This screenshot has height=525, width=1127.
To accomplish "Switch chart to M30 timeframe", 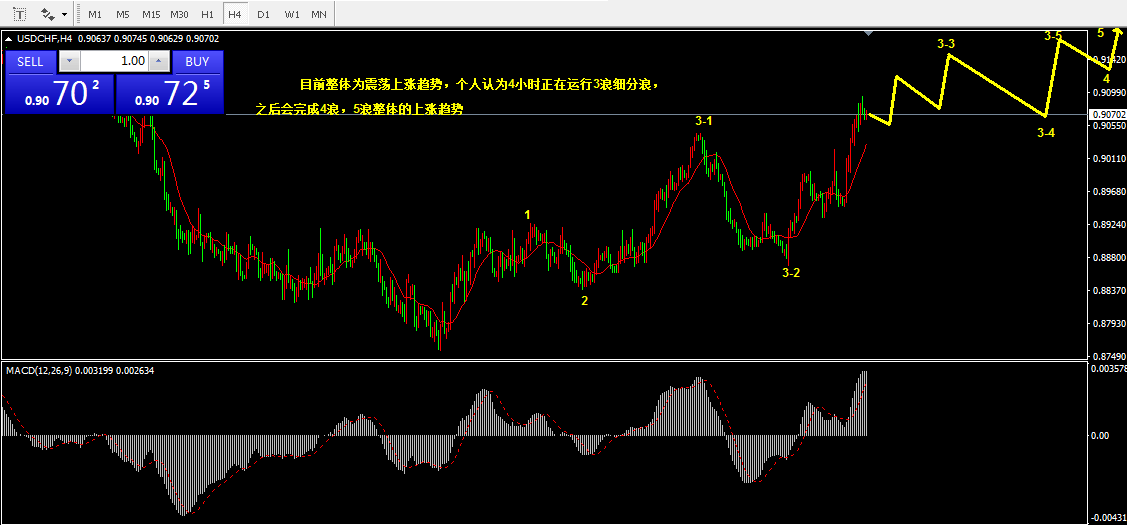I will click(180, 14).
